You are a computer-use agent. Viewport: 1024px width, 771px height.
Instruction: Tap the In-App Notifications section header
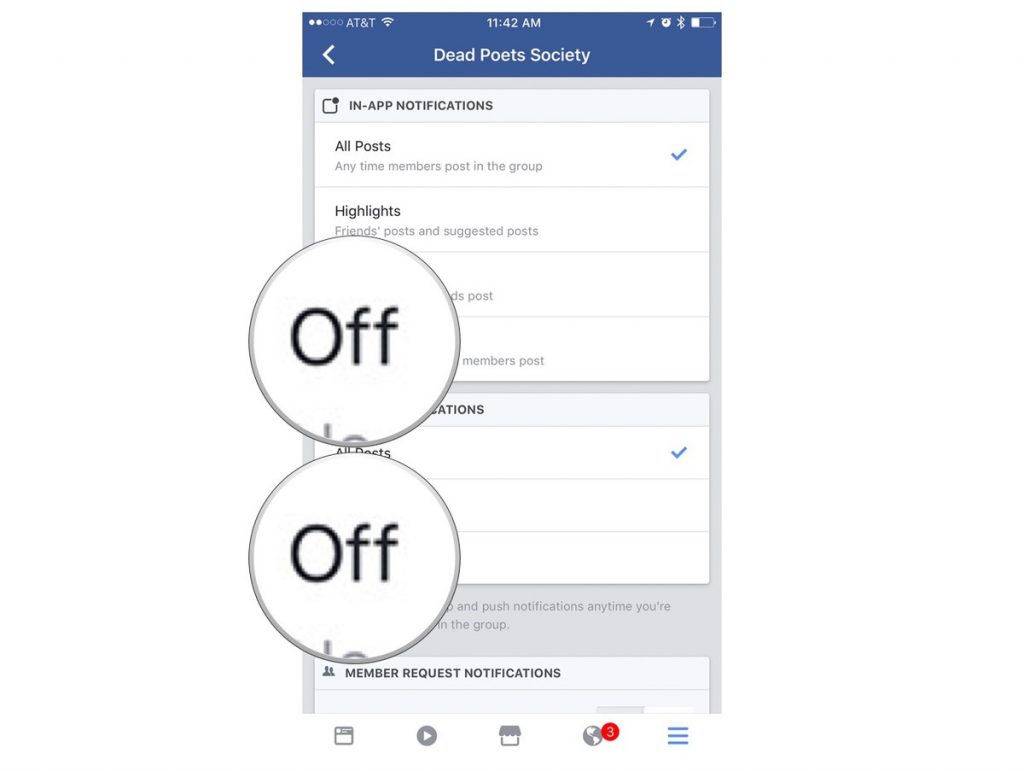click(512, 106)
